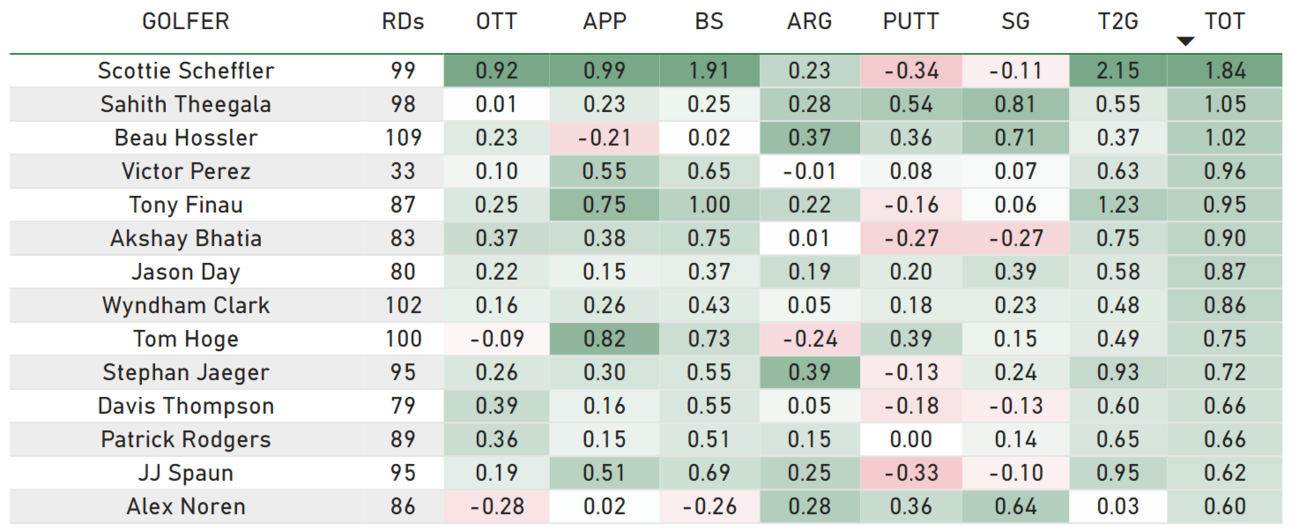
Task: Select Alex Noren's -0.28 OTT cell
Action: pyautogui.click(x=498, y=507)
